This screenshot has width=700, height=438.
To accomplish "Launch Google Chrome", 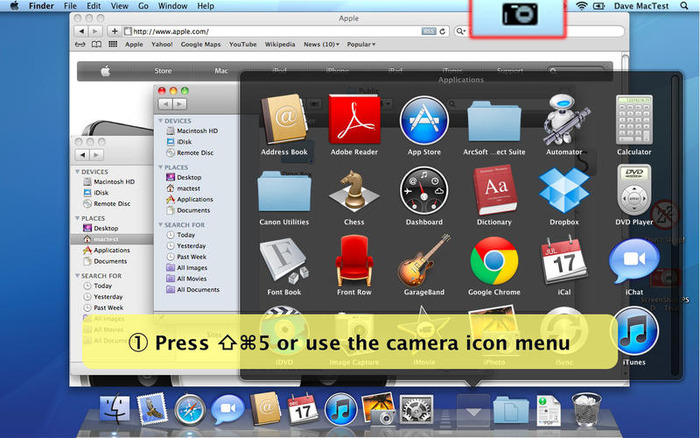I will click(x=494, y=261).
